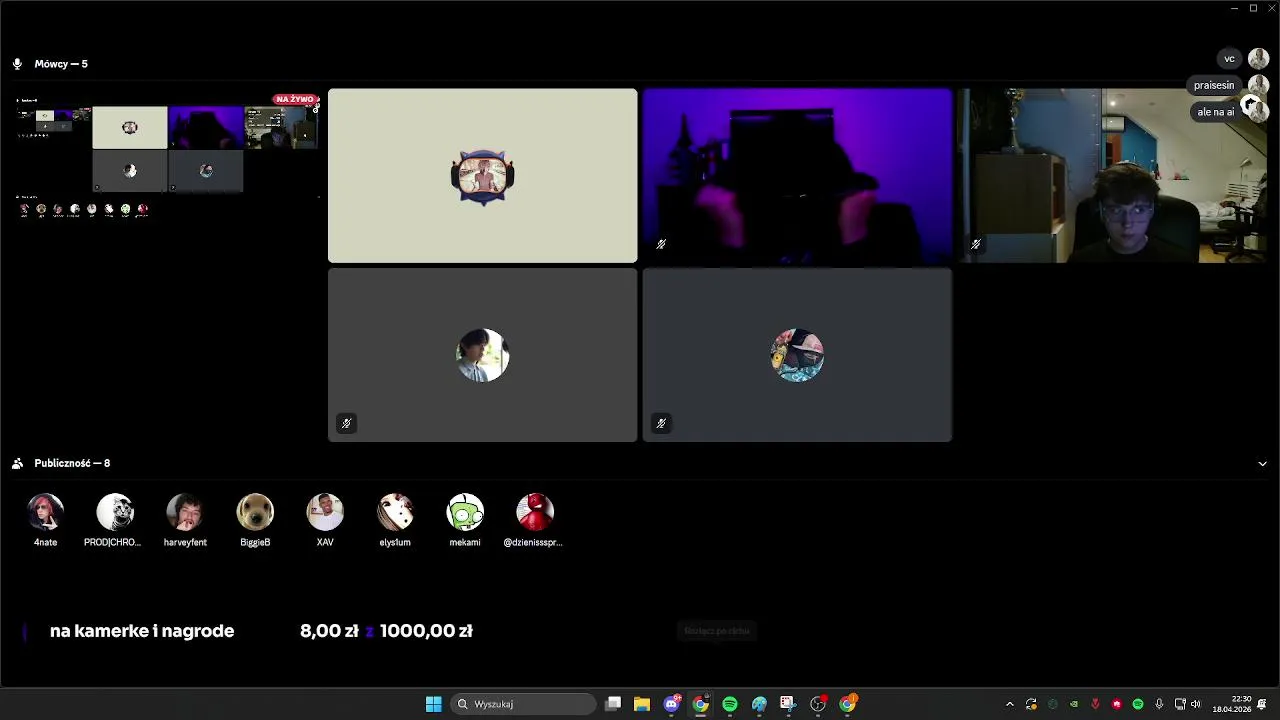
Task: Expand the hidden system tray icons chevron
Action: coord(1009,704)
